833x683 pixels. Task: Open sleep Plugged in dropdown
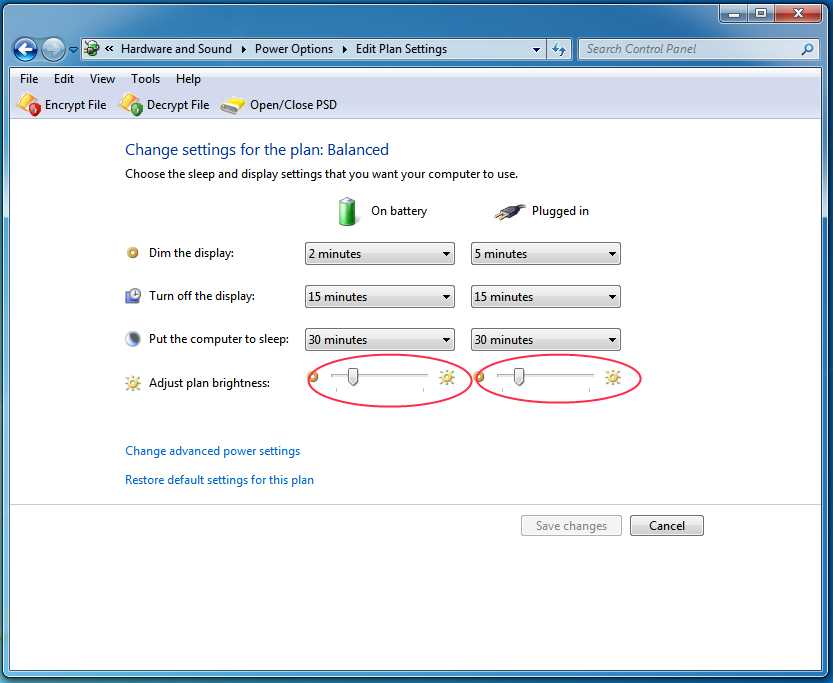click(x=546, y=339)
